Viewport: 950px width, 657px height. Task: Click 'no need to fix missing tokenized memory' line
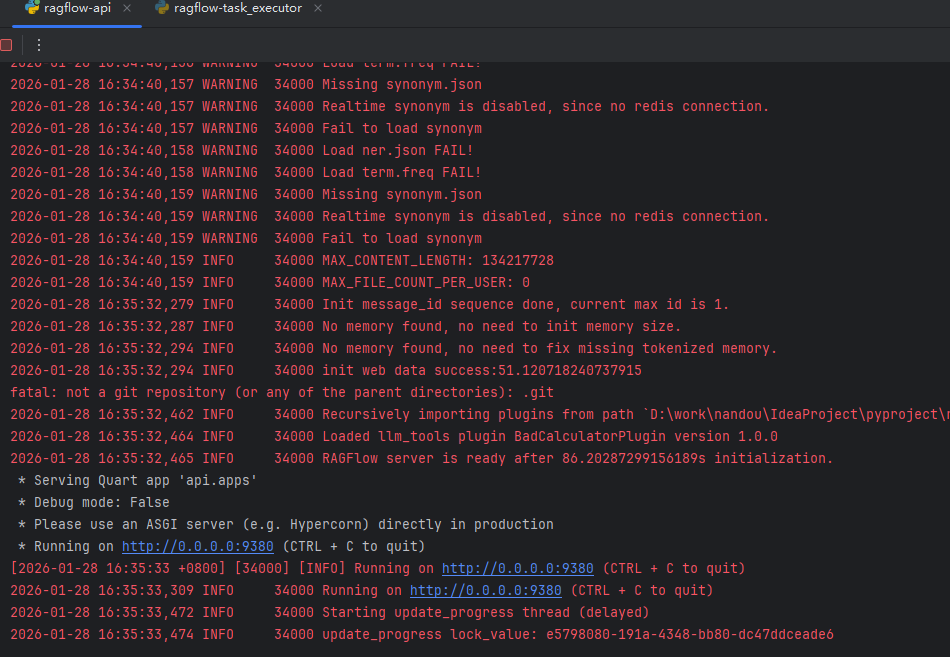[x=393, y=348]
